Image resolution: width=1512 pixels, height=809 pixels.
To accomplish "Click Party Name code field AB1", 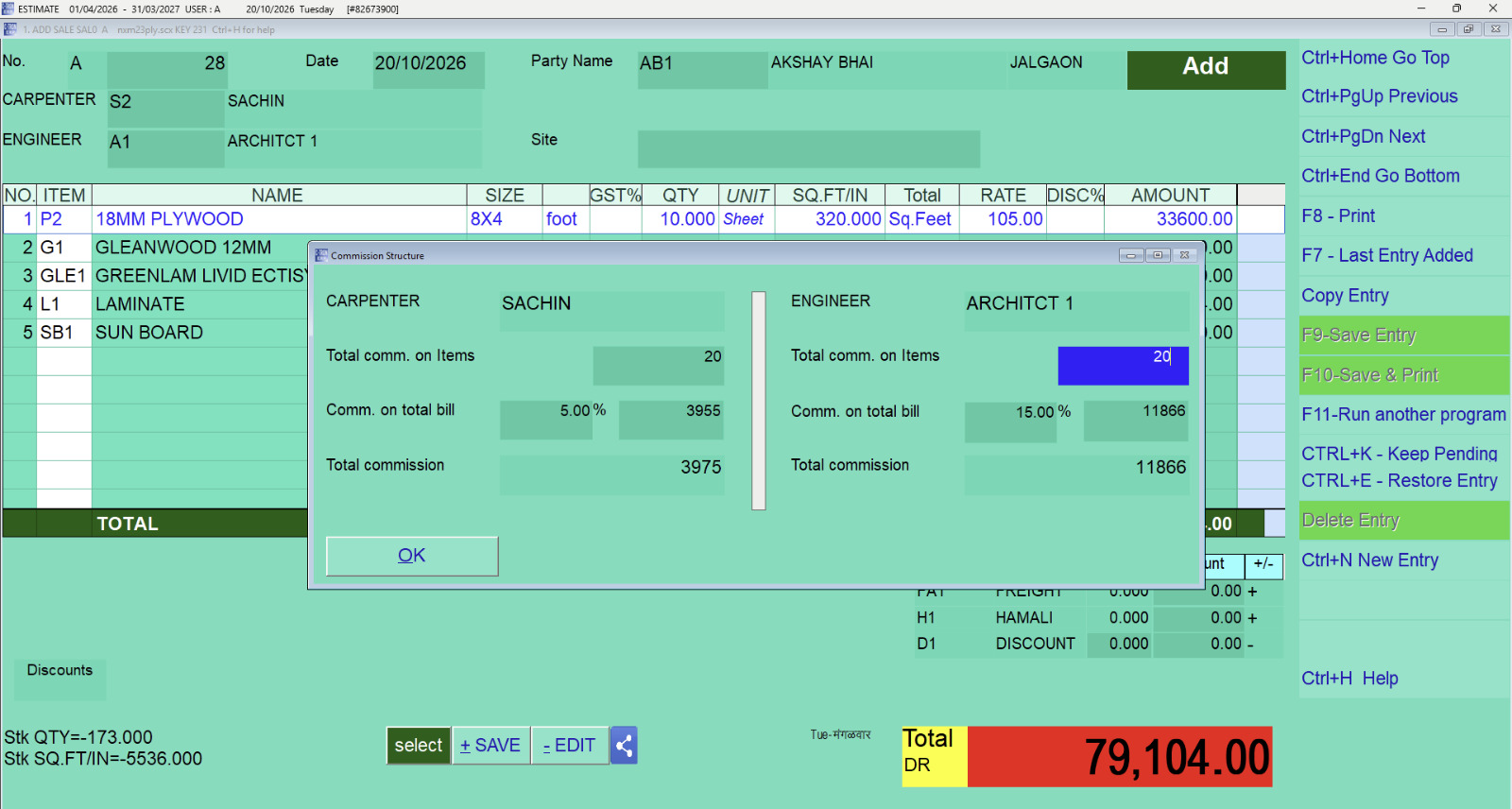I will tap(702, 70).
